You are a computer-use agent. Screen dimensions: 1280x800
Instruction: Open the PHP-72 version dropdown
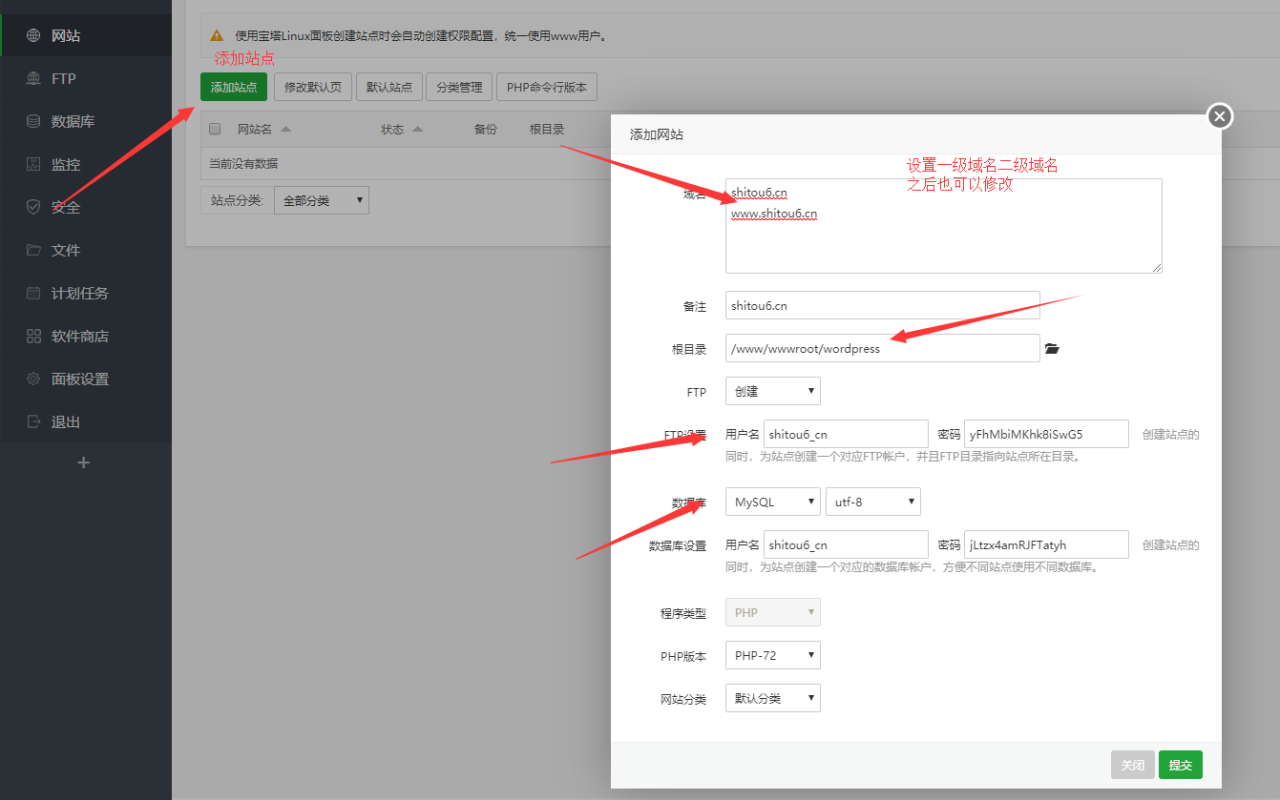click(772, 655)
